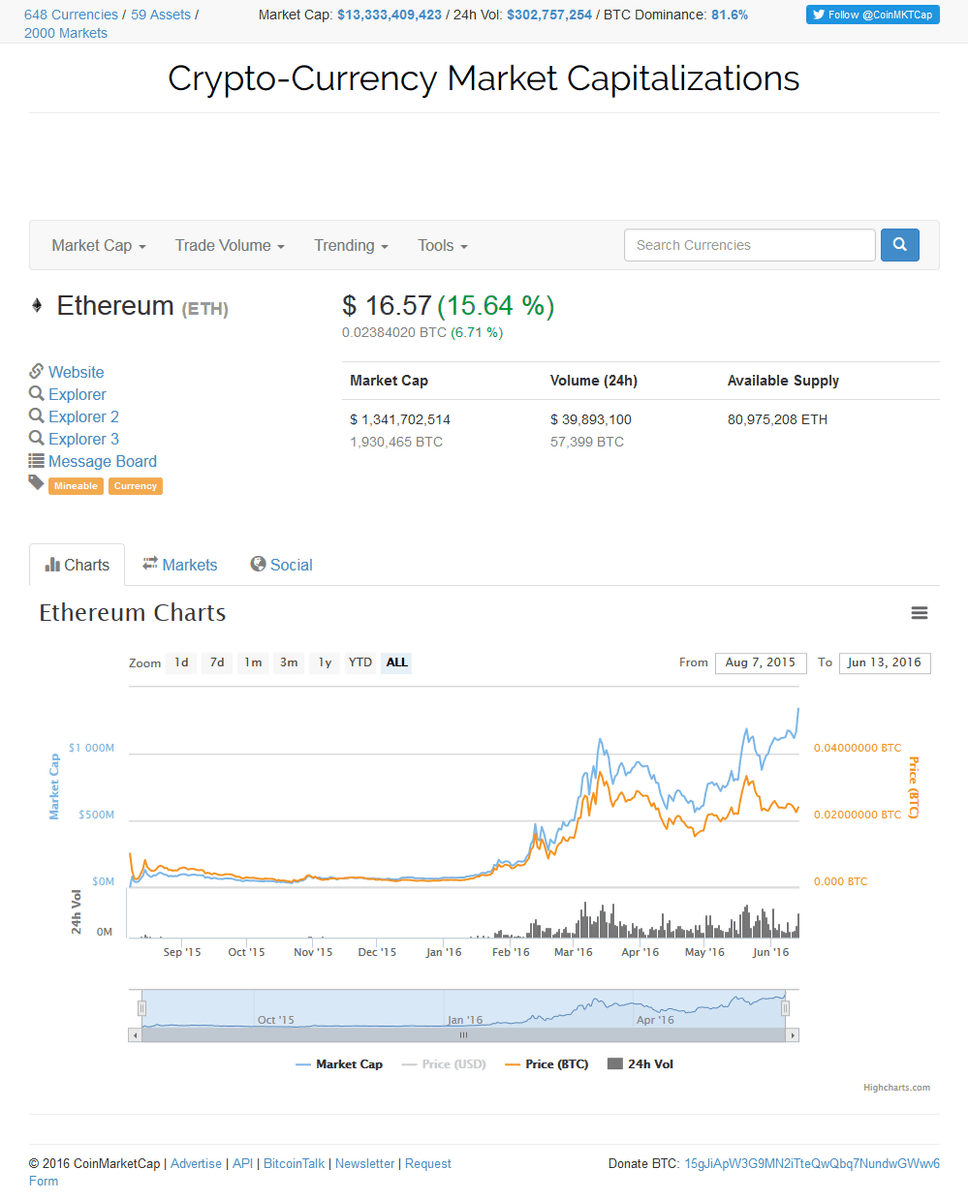The width and height of the screenshot is (968, 1200).
Task: Open the Ethereum Website link
Action: pos(76,372)
